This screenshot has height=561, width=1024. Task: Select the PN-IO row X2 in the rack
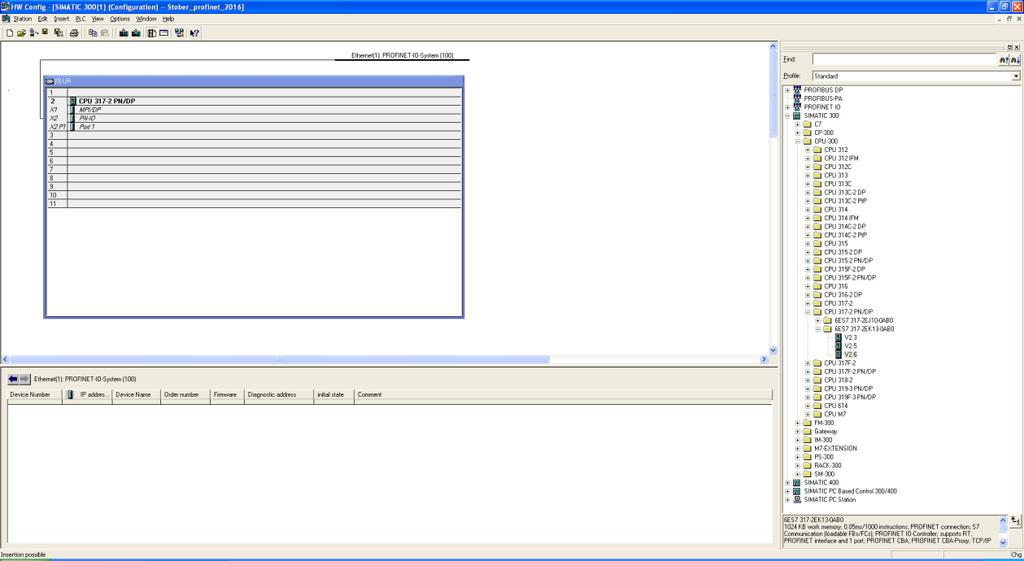[x=264, y=118]
